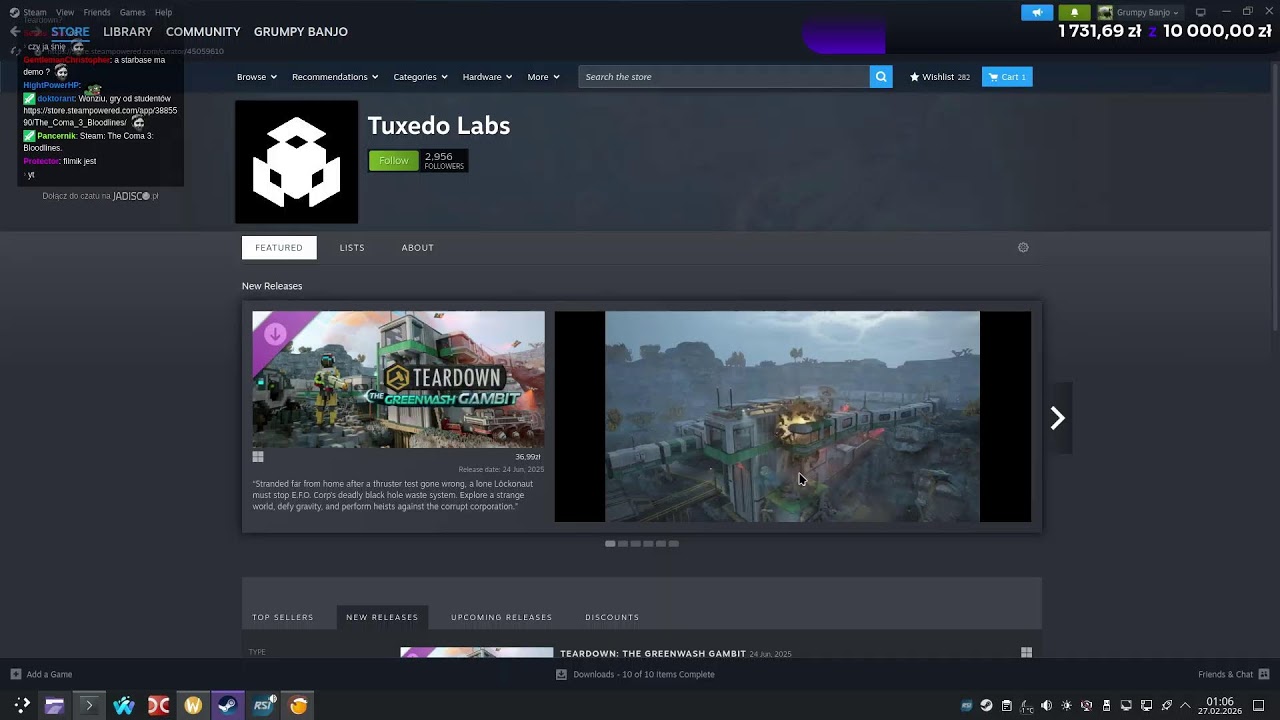Viewport: 1280px width, 720px height.
Task: Click the large gameplay screenshot preview
Action: pos(792,416)
